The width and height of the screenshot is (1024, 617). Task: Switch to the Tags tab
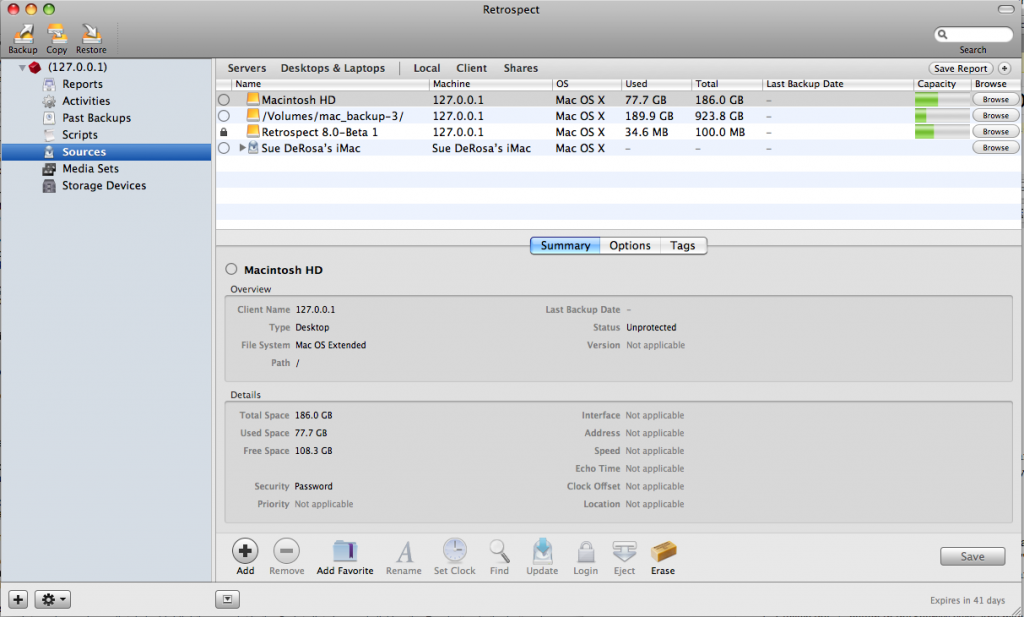(682, 245)
